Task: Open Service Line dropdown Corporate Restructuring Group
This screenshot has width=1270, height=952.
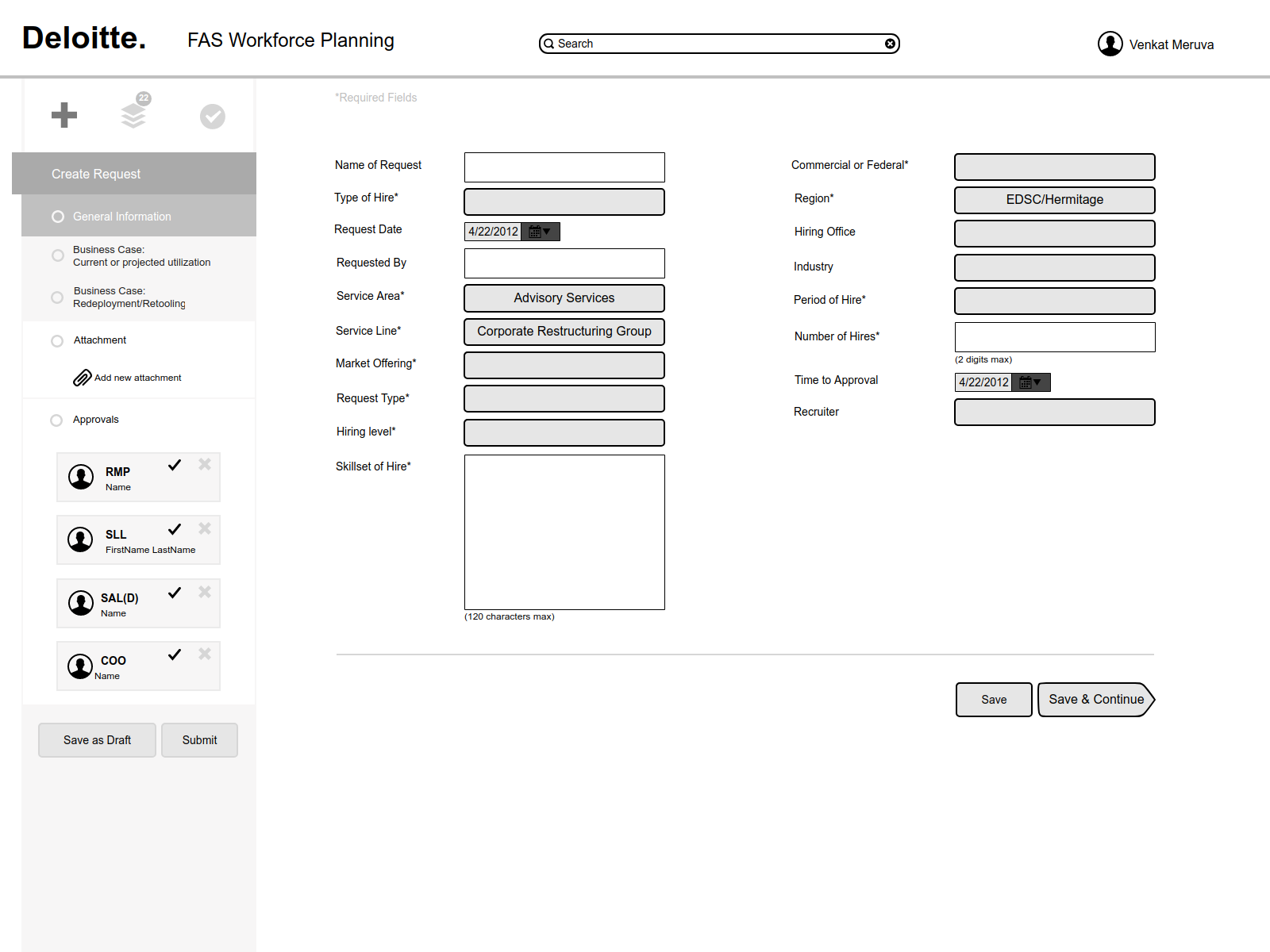Action: [x=564, y=332]
